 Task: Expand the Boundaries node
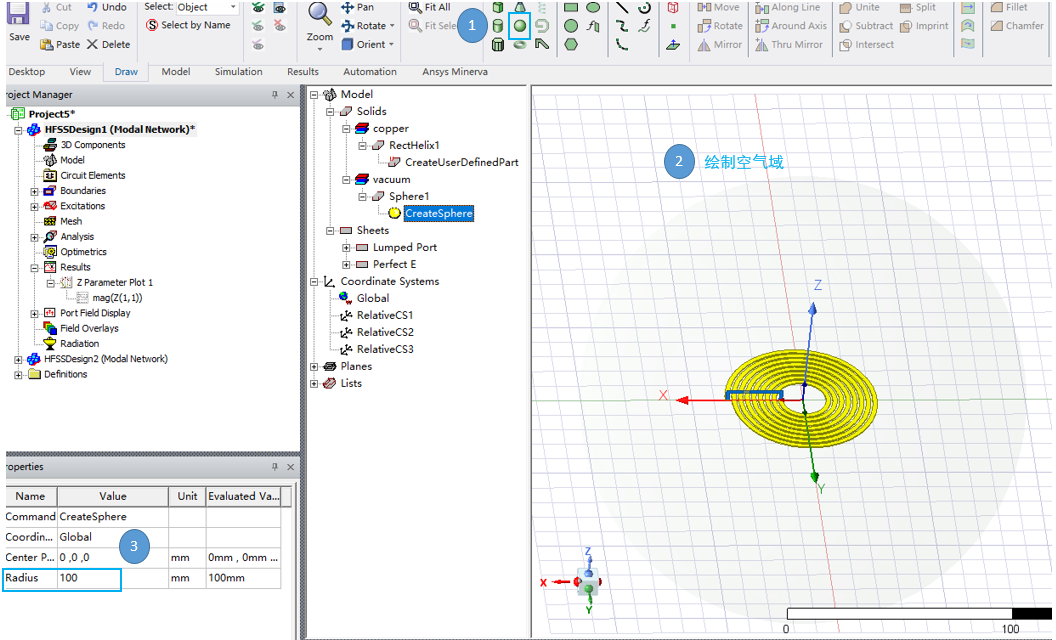[34, 191]
